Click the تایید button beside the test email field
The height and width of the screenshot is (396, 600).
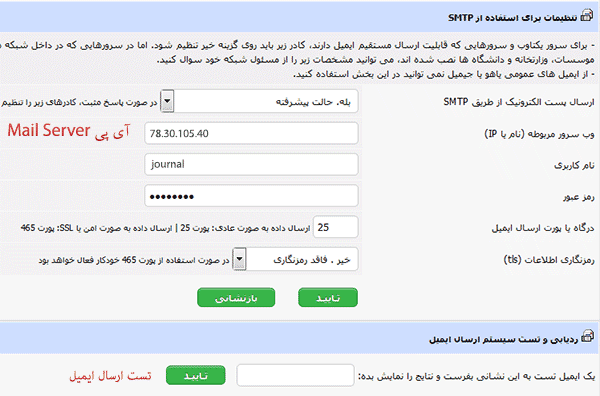[196, 375]
